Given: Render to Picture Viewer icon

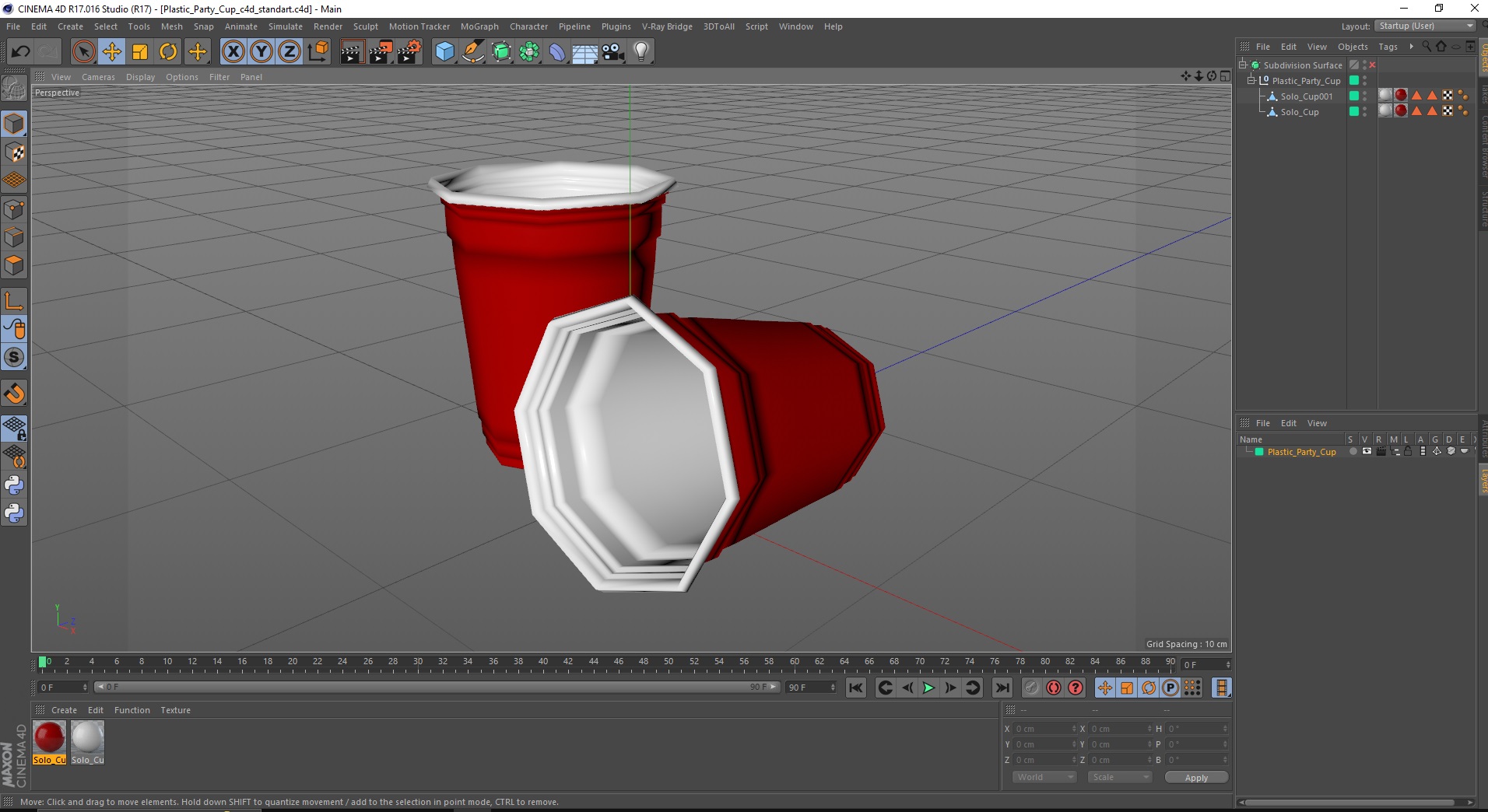Looking at the screenshot, I should pos(381,52).
